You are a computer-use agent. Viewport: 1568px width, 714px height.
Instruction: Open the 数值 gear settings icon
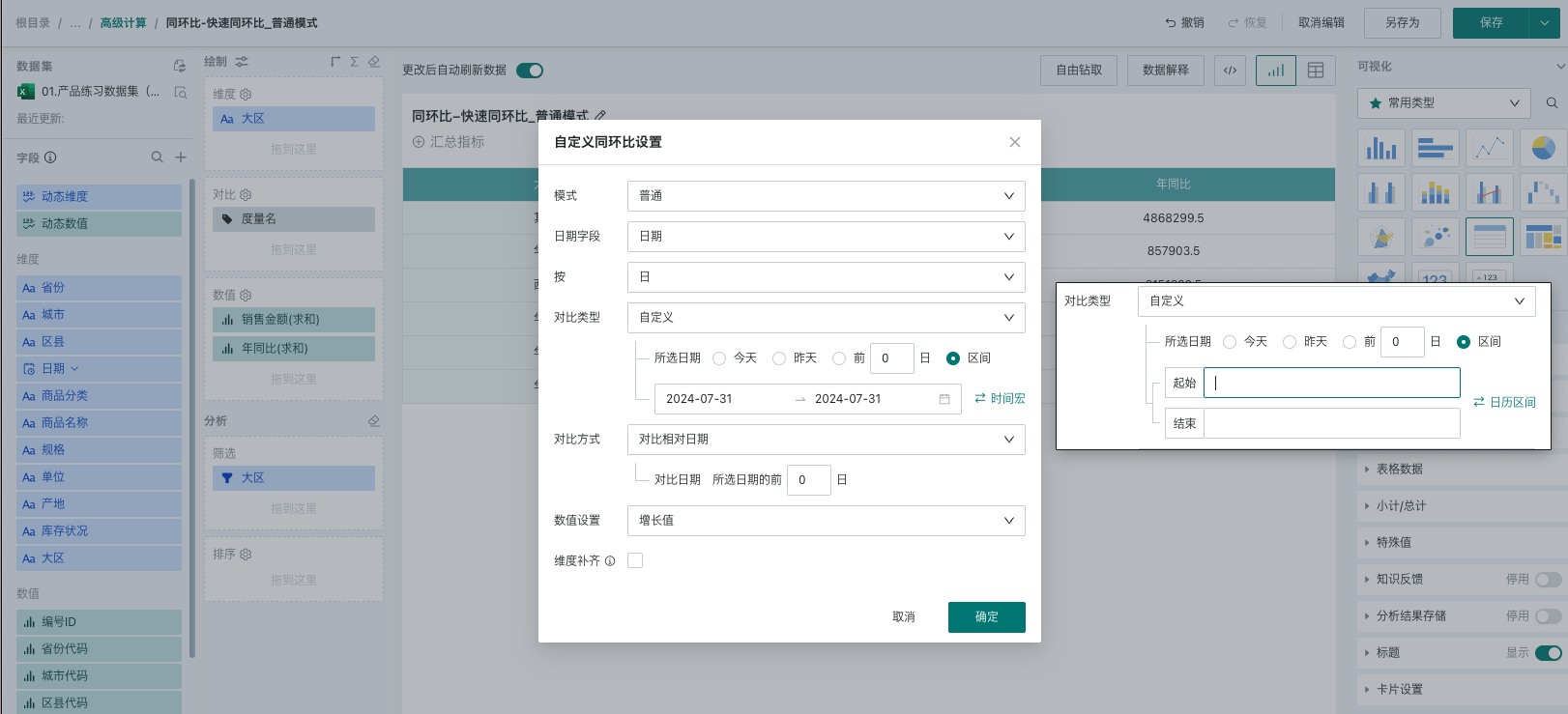pyautogui.click(x=246, y=296)
